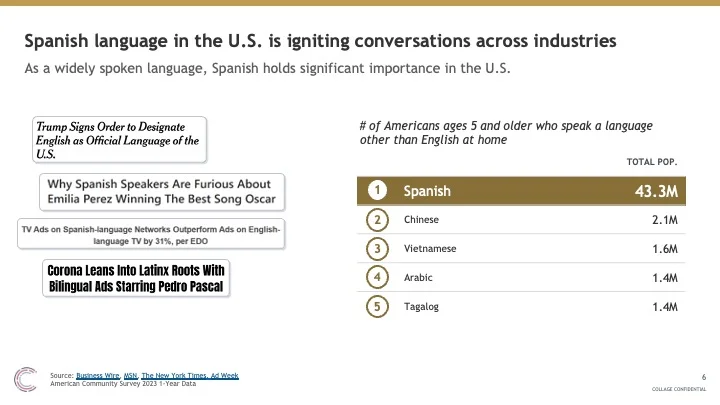Click the Collage logo icon

pyautogui.click(x=25, y=379)
